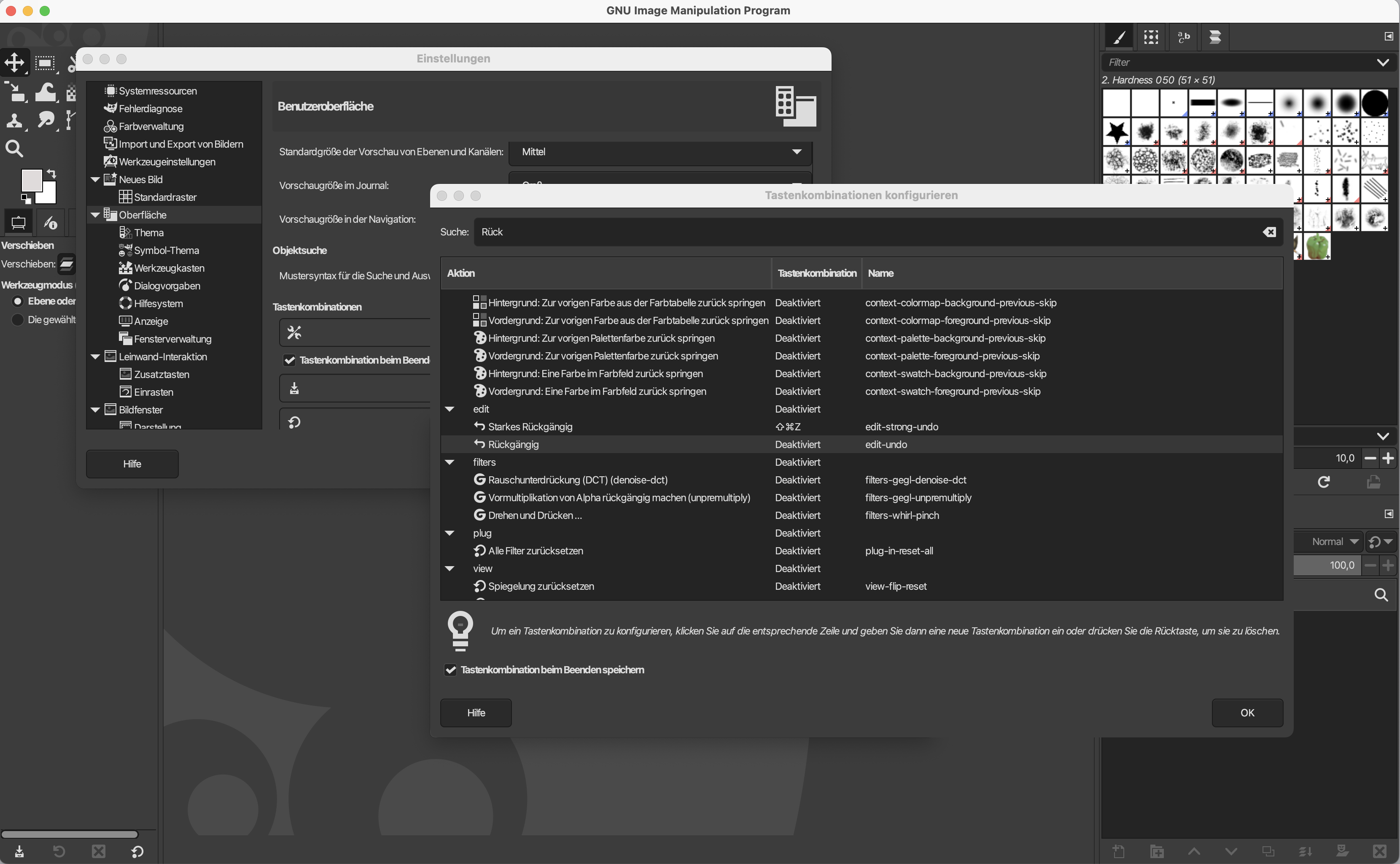Image resolution: width=1400 pixels, height=864 pixels.
Task: Open the 'Mittel' preview size dropdown
Action: tap(660, 152)
